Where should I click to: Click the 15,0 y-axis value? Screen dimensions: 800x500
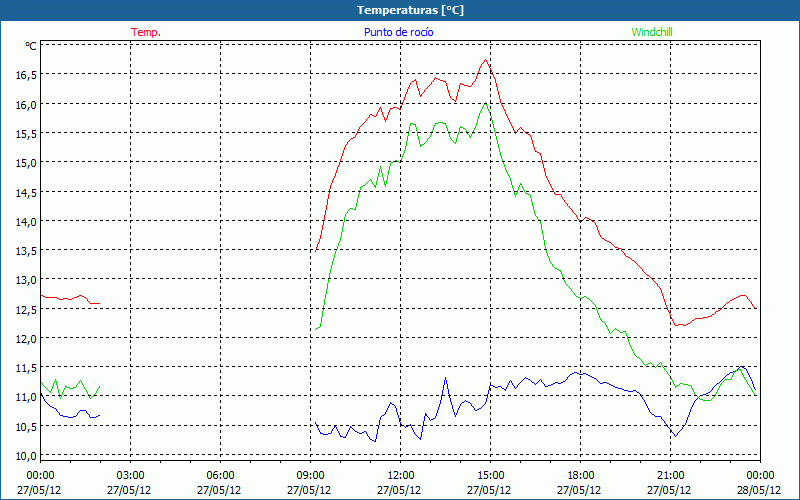26,163
